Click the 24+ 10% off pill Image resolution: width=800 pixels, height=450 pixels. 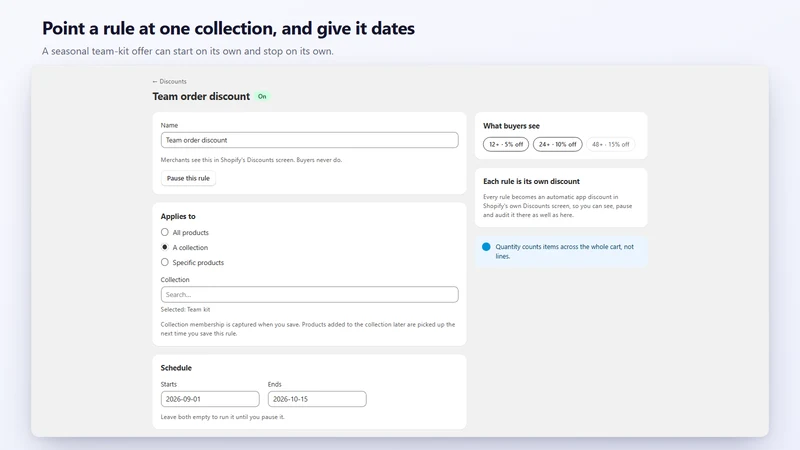click(557, 144)
